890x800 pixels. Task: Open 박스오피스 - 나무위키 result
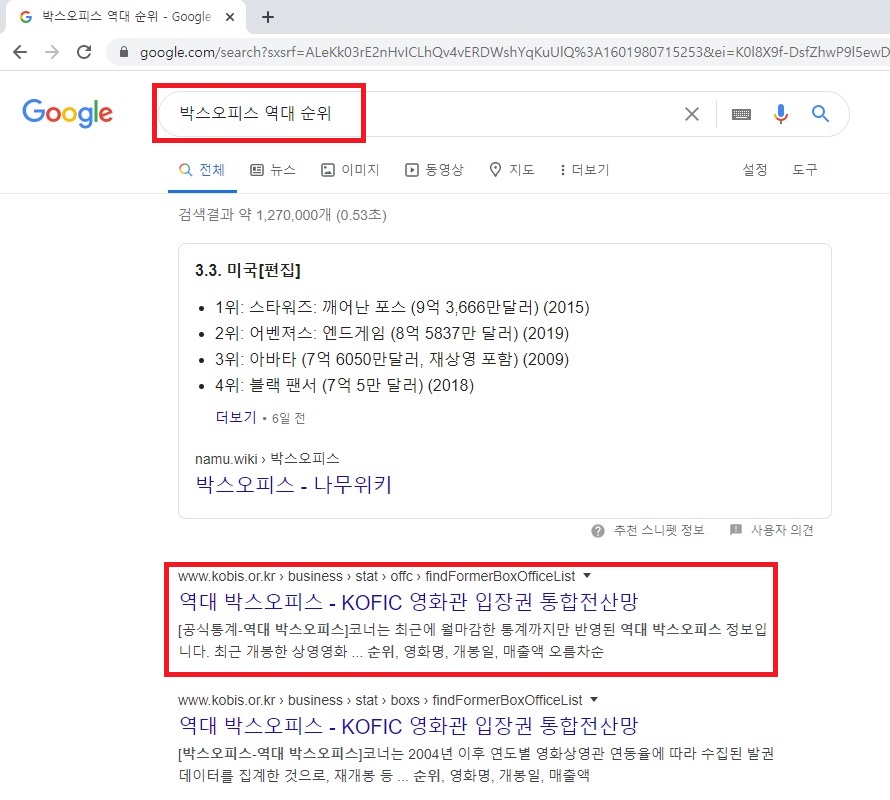293,484
